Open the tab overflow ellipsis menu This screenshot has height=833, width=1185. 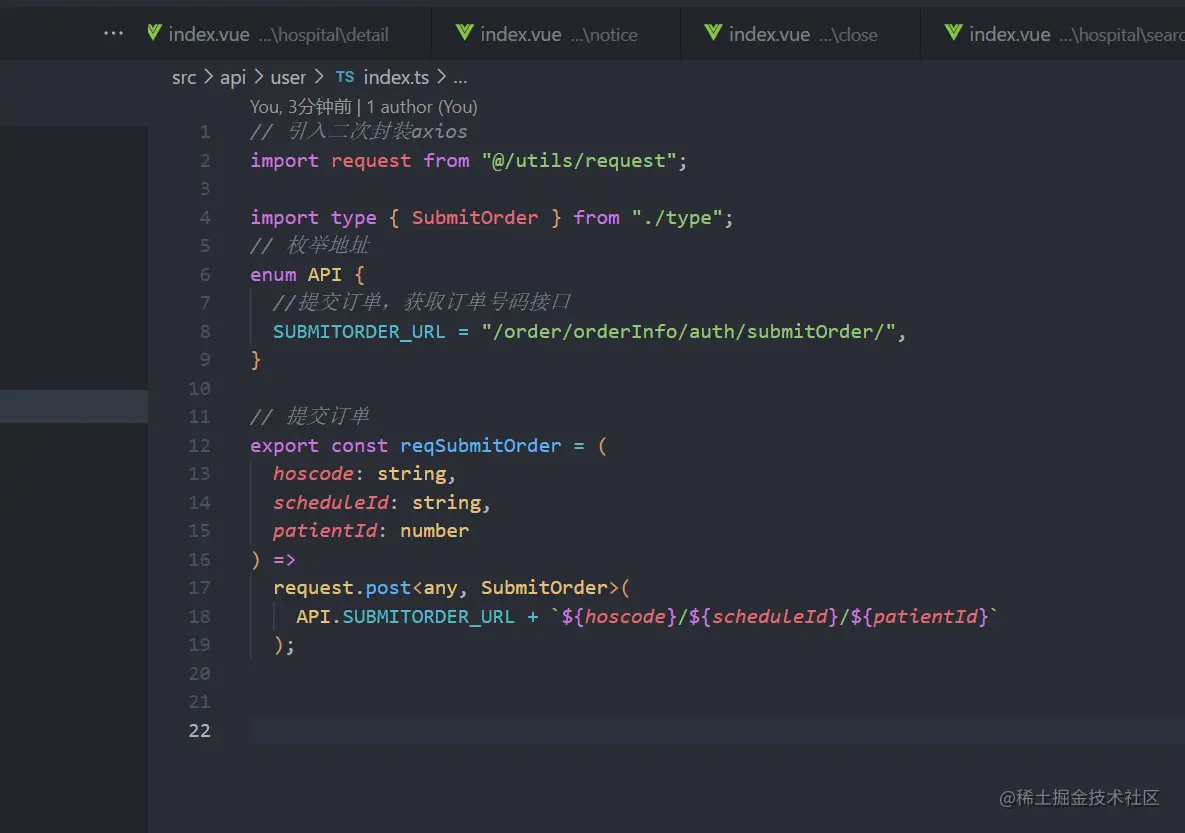113,33
